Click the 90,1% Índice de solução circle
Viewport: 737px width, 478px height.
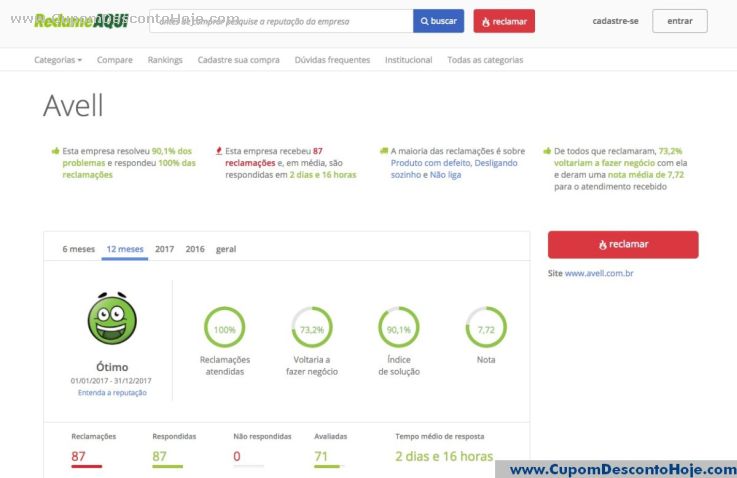click(x=399, y=327)
